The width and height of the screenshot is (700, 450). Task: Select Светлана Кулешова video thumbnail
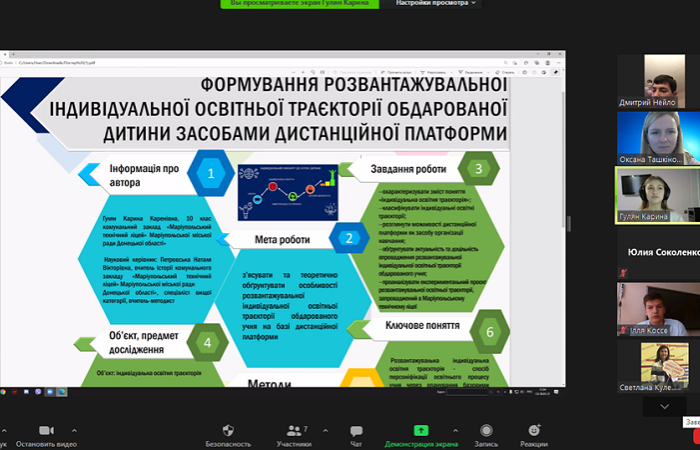[x=657, y=365]
